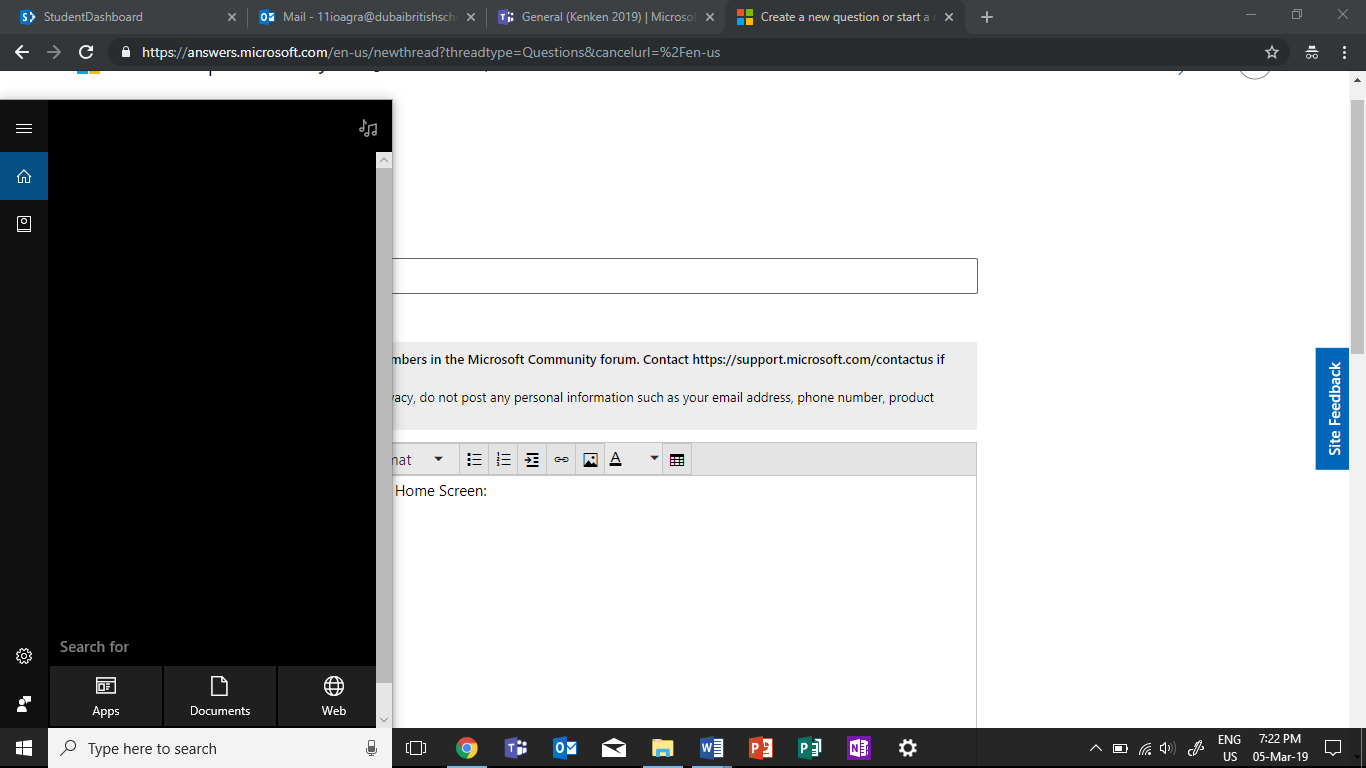Open the search panel hamburger menu
The width and height of the screenshot is (1366, 768).
pos(24,128)
